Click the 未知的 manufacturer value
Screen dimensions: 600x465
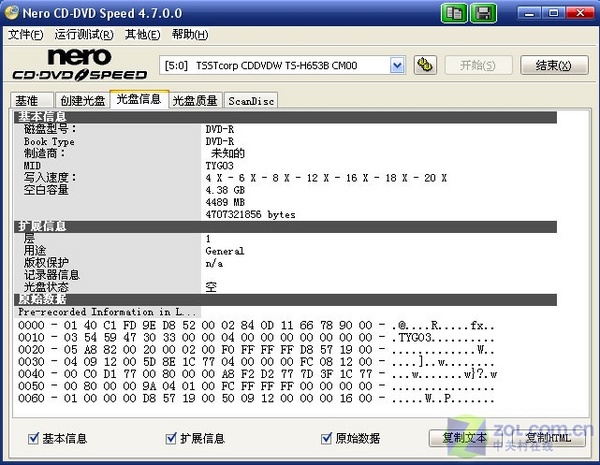pyautogui.click(x=228, y=153)
